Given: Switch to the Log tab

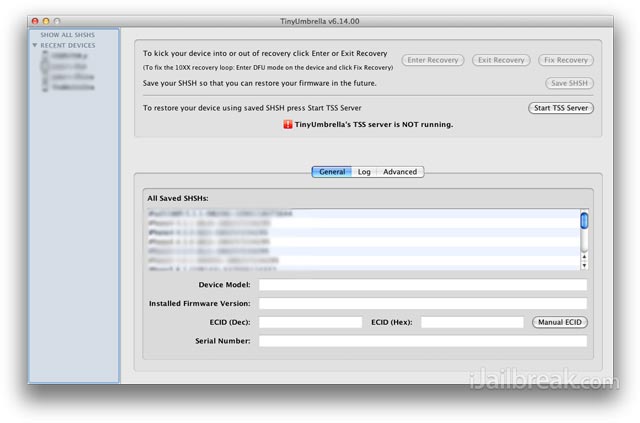Looking at the screenshot, I should (x=364, y=172).
